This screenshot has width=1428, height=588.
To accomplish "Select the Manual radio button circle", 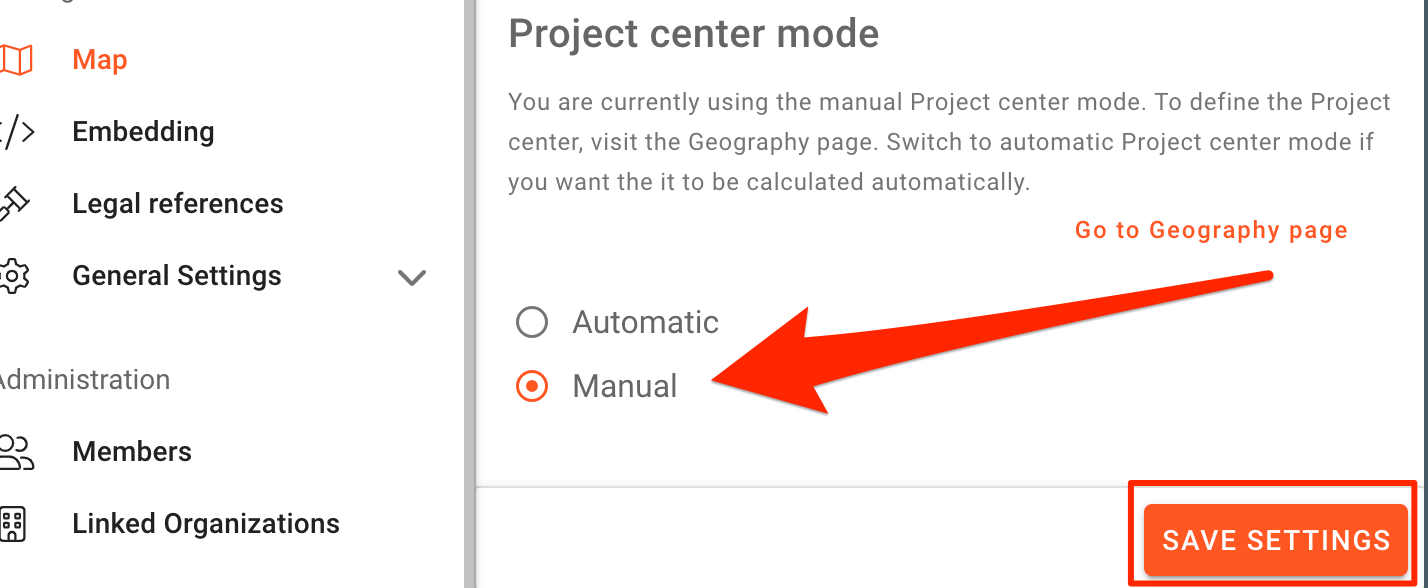I will pos(532,386).
